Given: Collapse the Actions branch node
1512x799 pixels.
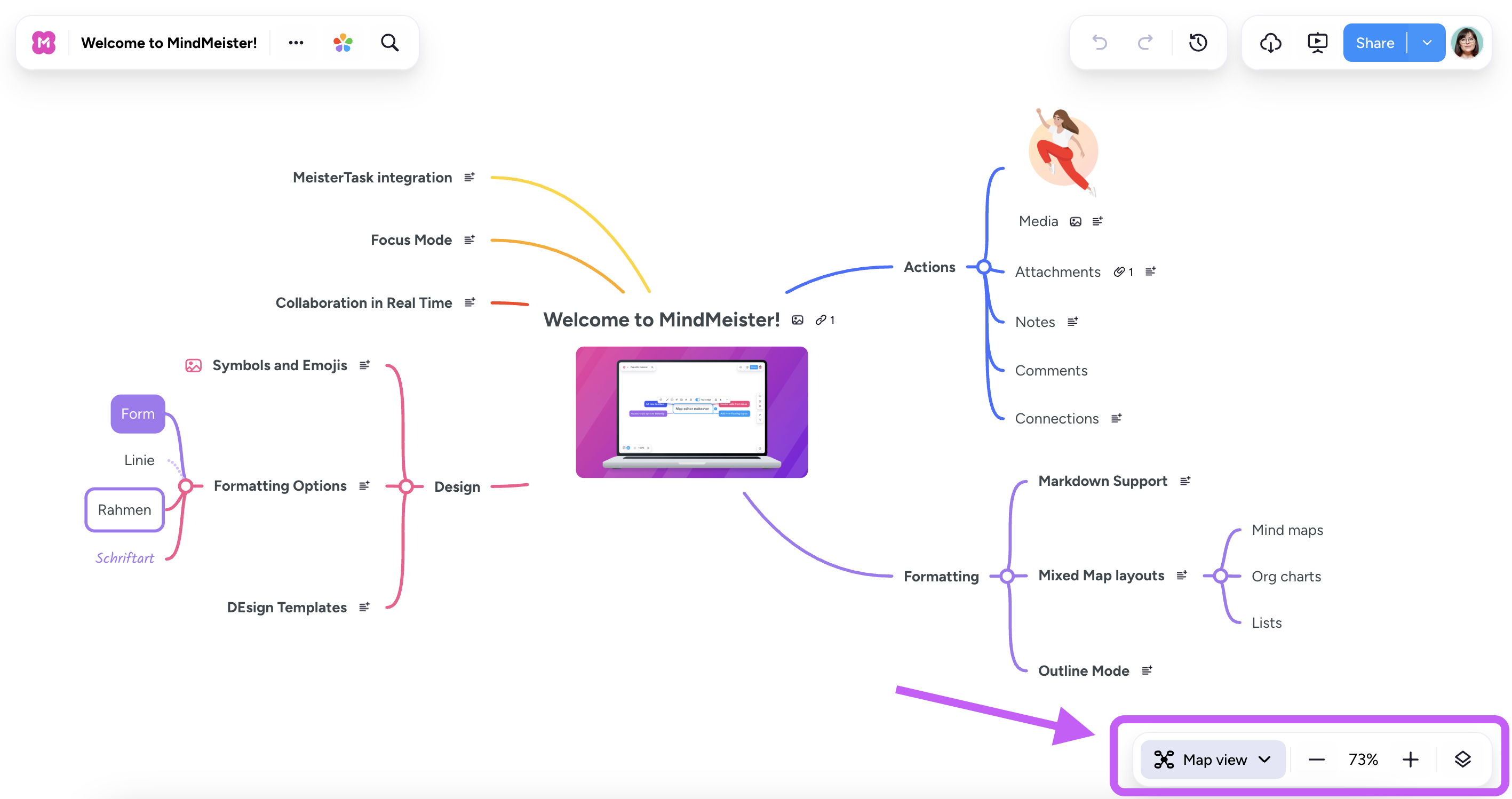Looking at the screenshot, I should 984,268.
